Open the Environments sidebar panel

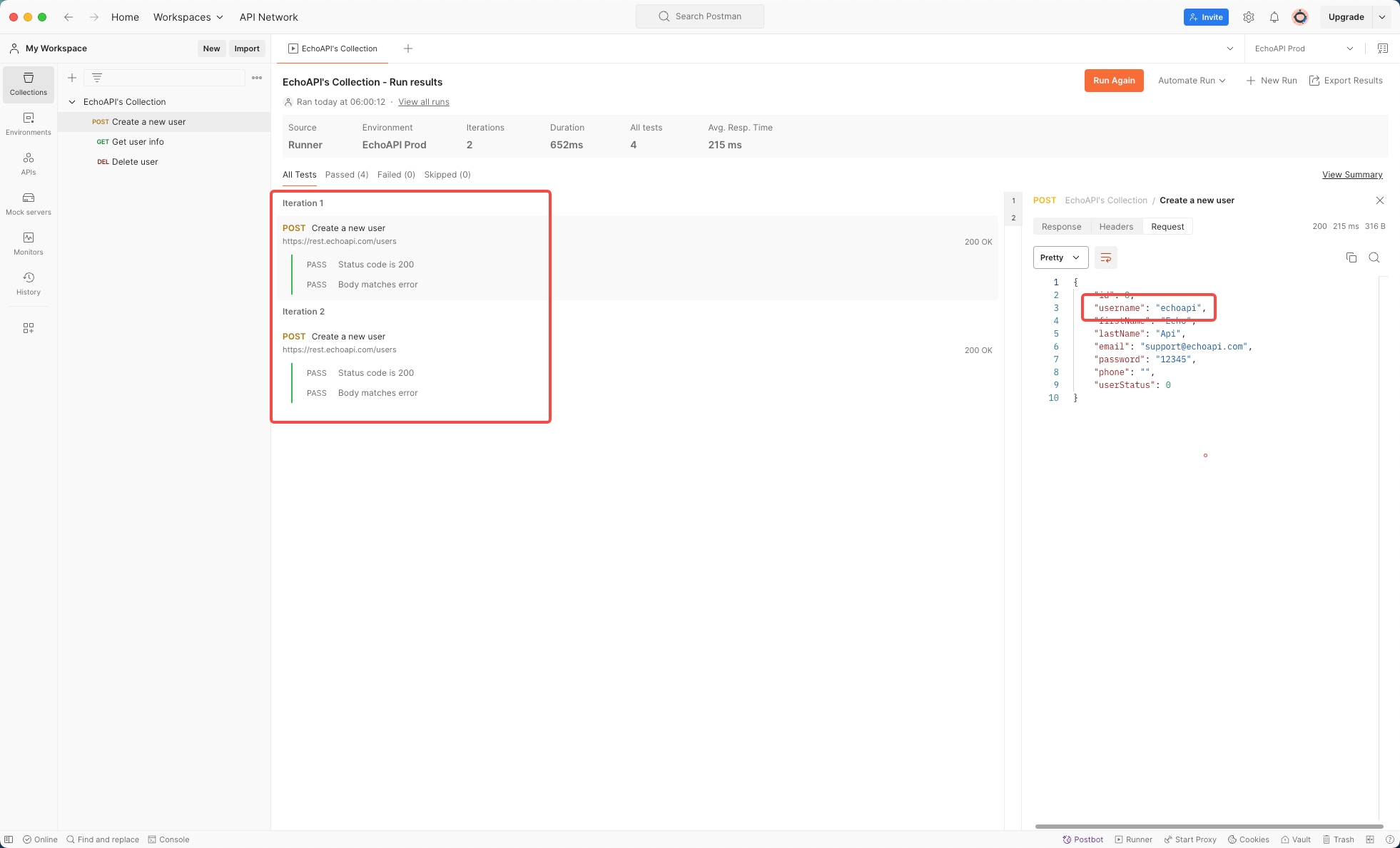point(29,124)
